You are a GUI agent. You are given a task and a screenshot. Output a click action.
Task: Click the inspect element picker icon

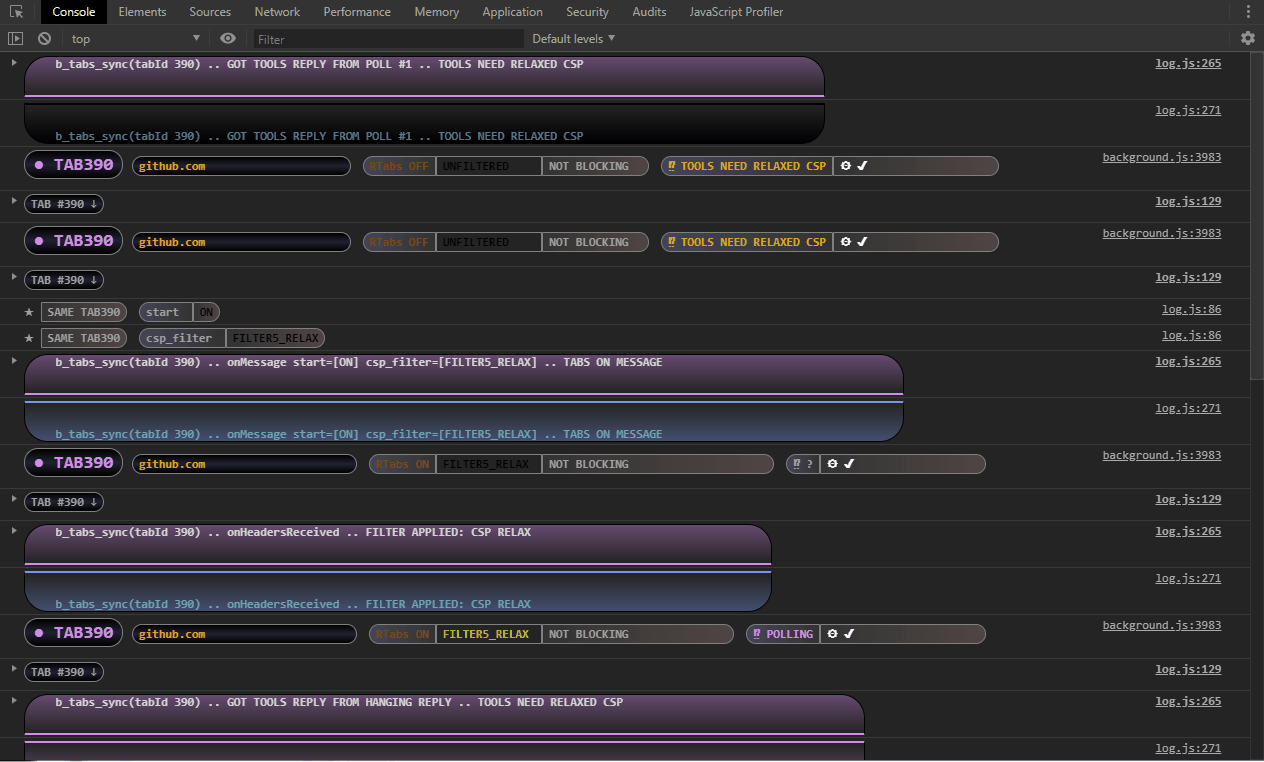click(16, 12)
